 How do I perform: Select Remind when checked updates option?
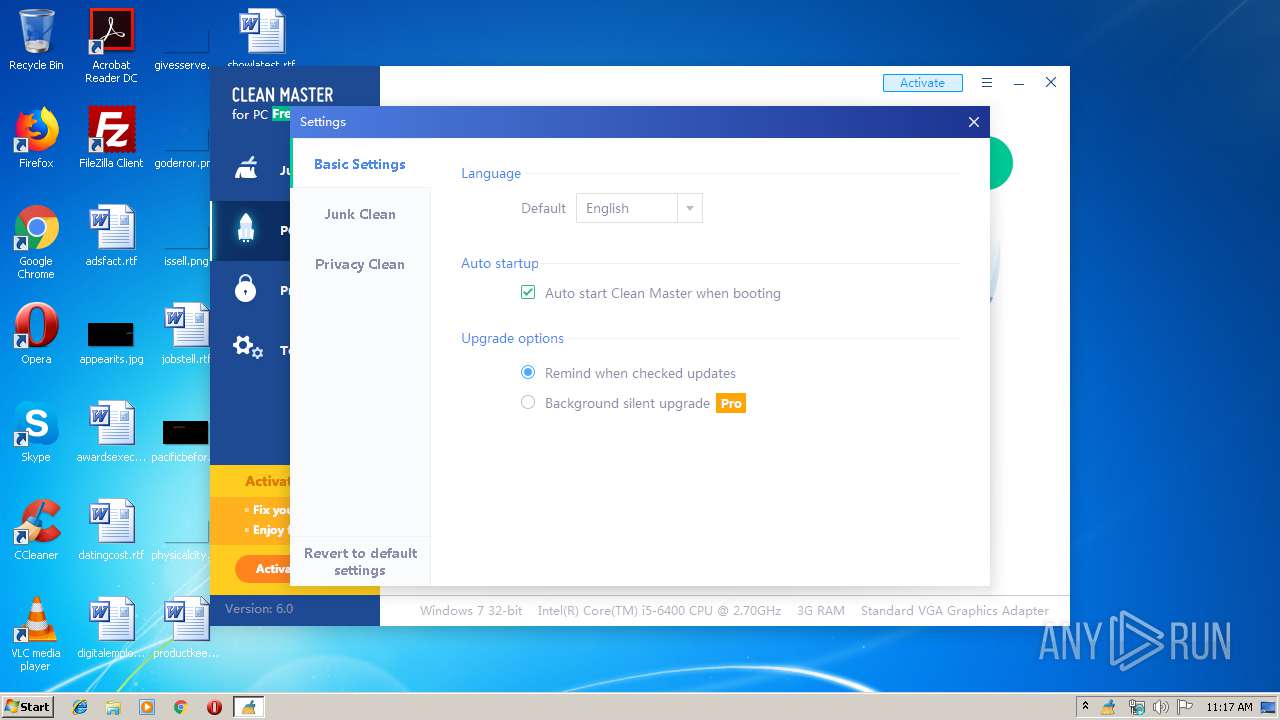(x=528, y=373)
